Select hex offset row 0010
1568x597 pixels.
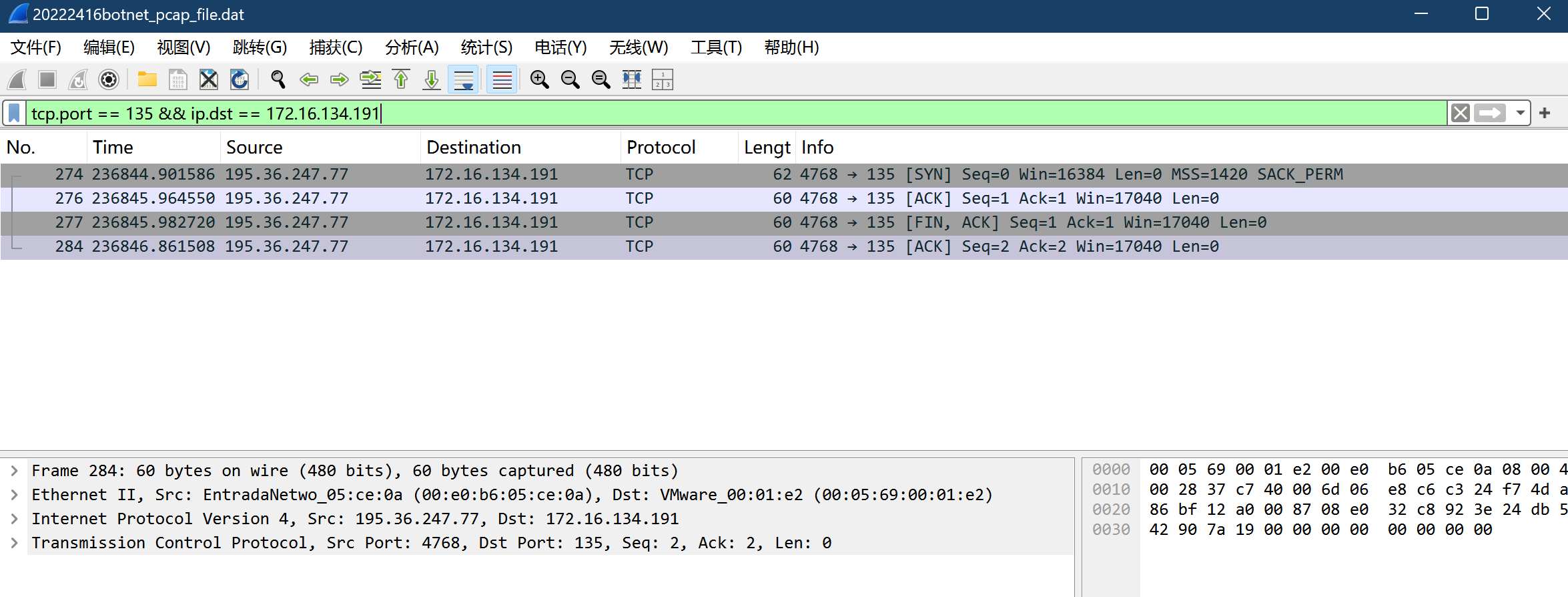point(1111,489)
